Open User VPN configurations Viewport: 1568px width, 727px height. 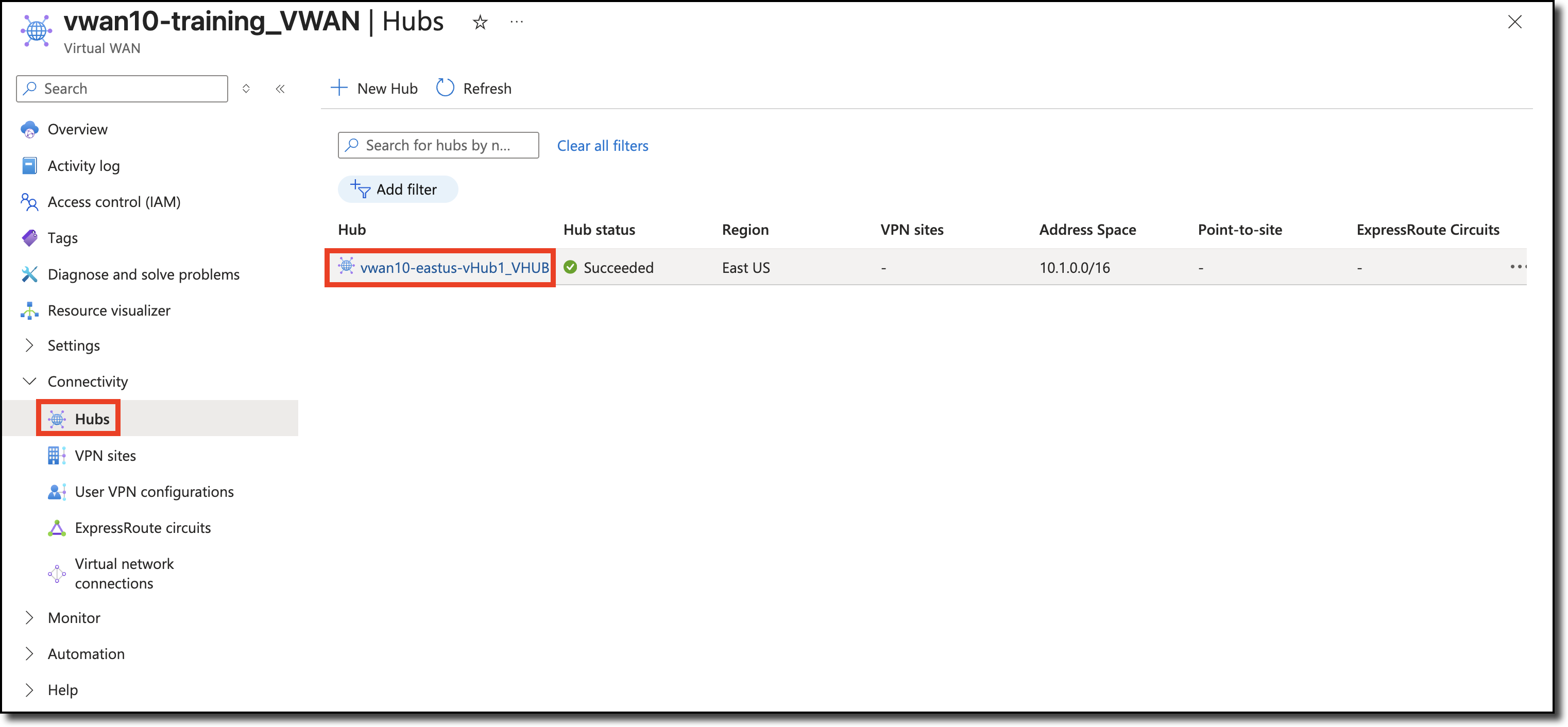(x=154, y=492)
